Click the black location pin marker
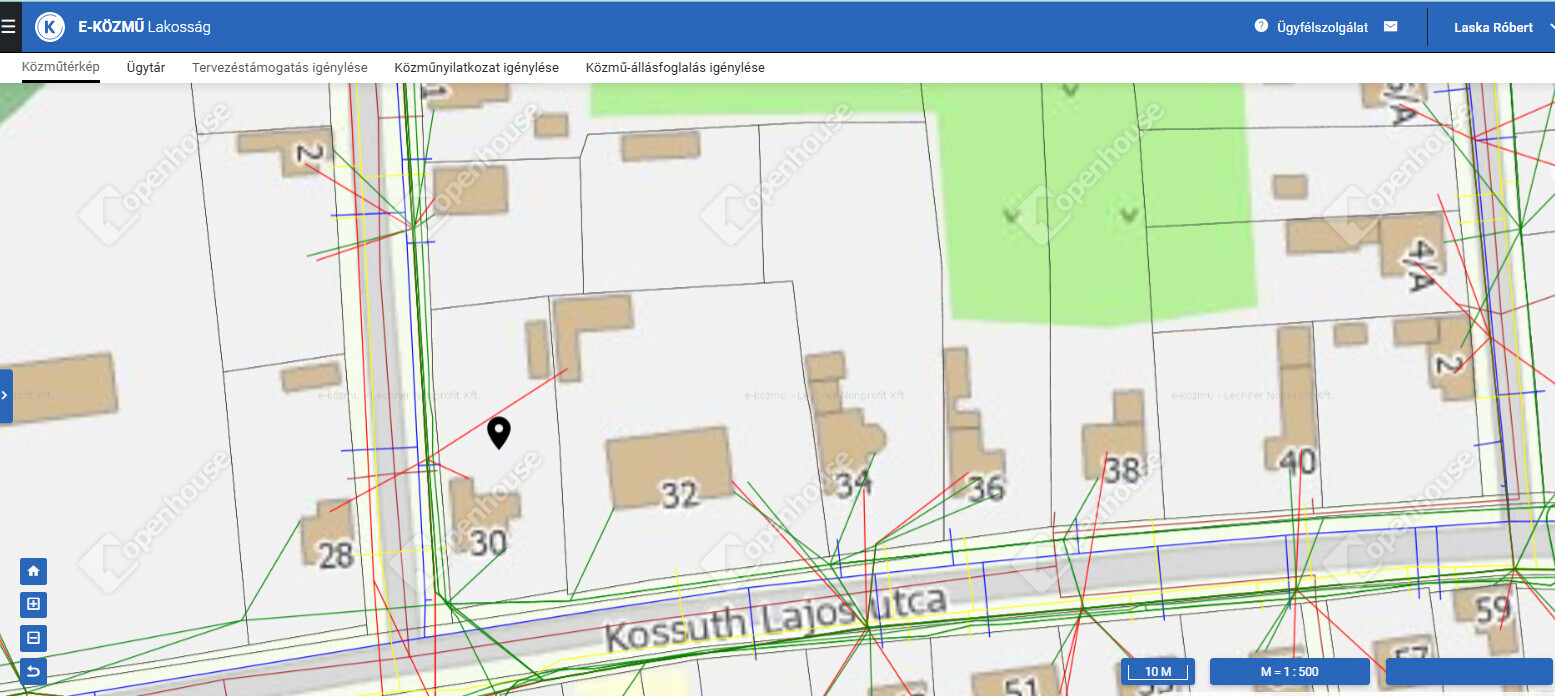1555x696 pixels. (498, 433)
